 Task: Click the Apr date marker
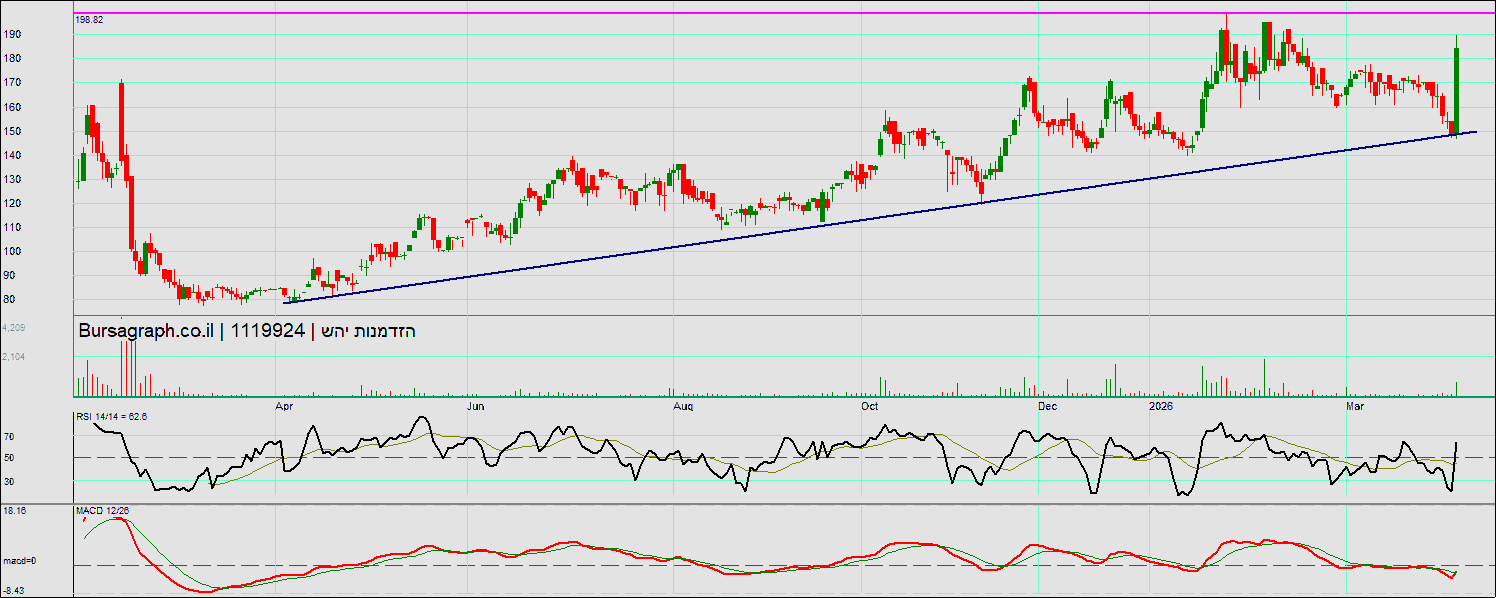point(283,407)
